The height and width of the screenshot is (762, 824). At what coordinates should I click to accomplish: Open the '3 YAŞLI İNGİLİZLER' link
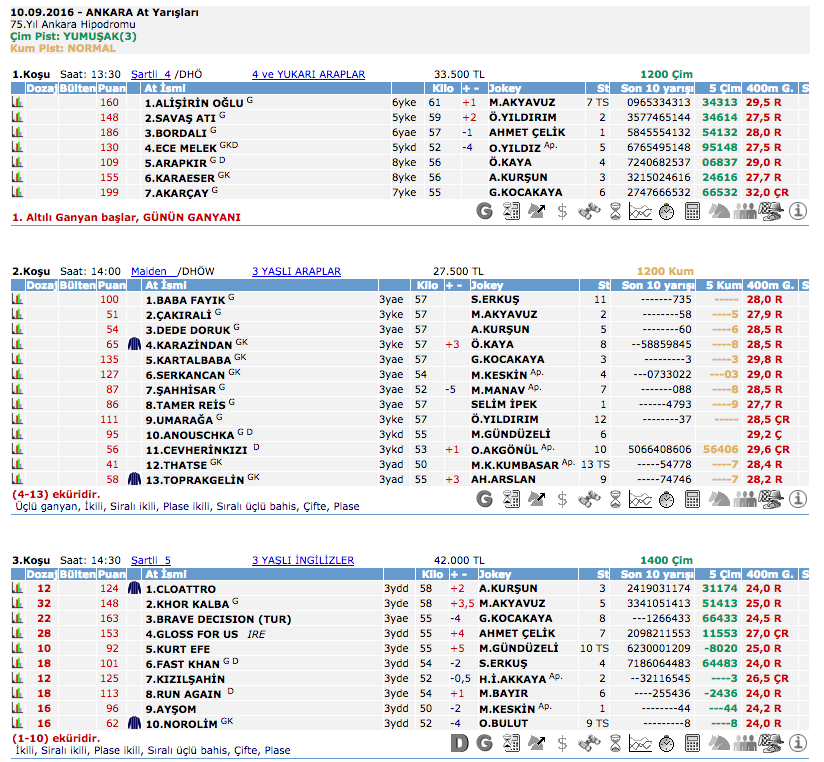pyautogui.click(x=303, y=560)
